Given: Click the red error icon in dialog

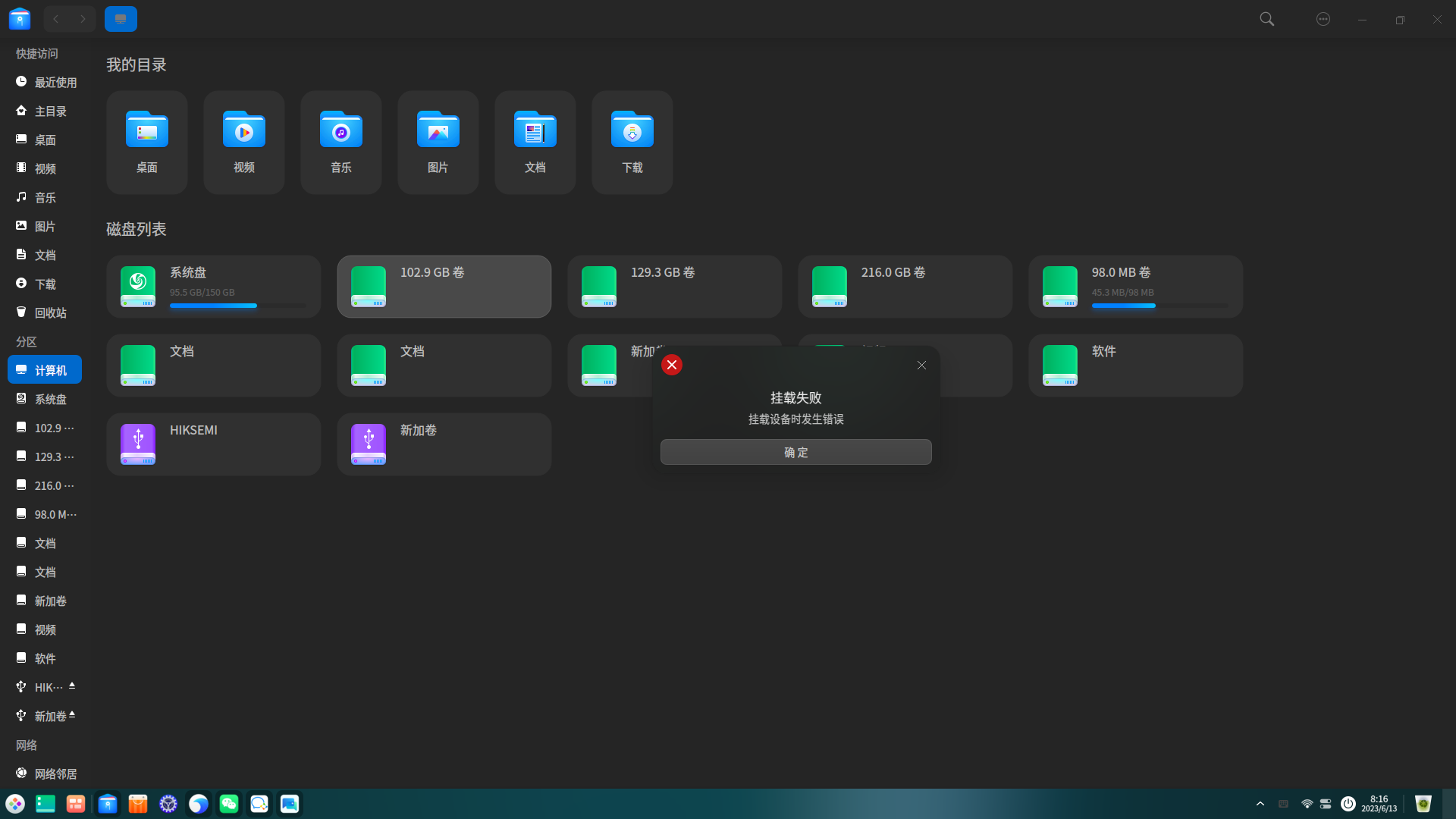Looking at the screenshot, I should [x=672, y=365].
